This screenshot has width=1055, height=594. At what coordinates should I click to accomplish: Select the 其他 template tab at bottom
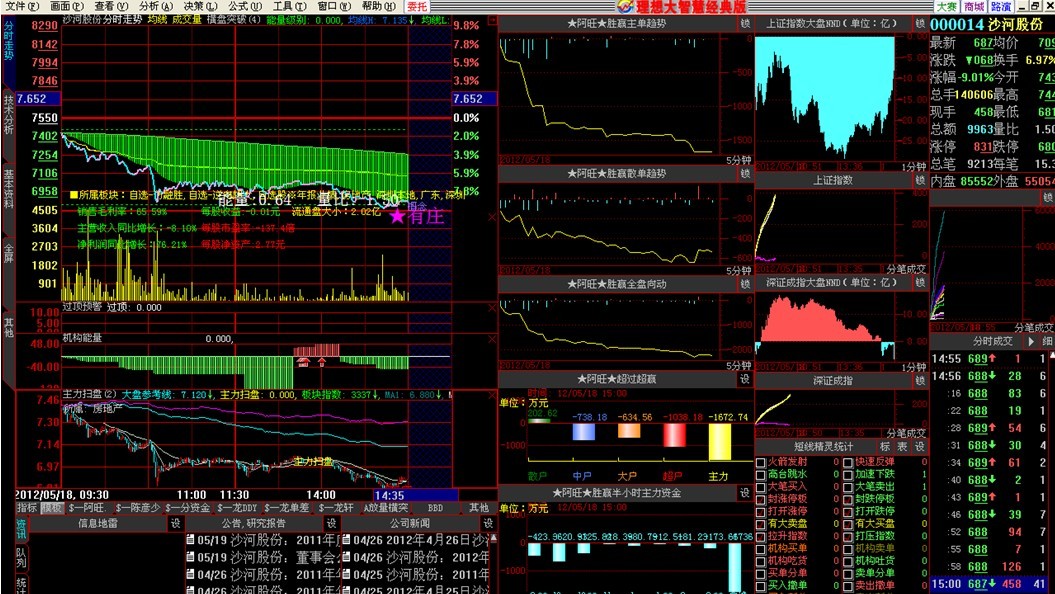click(479, 508)
